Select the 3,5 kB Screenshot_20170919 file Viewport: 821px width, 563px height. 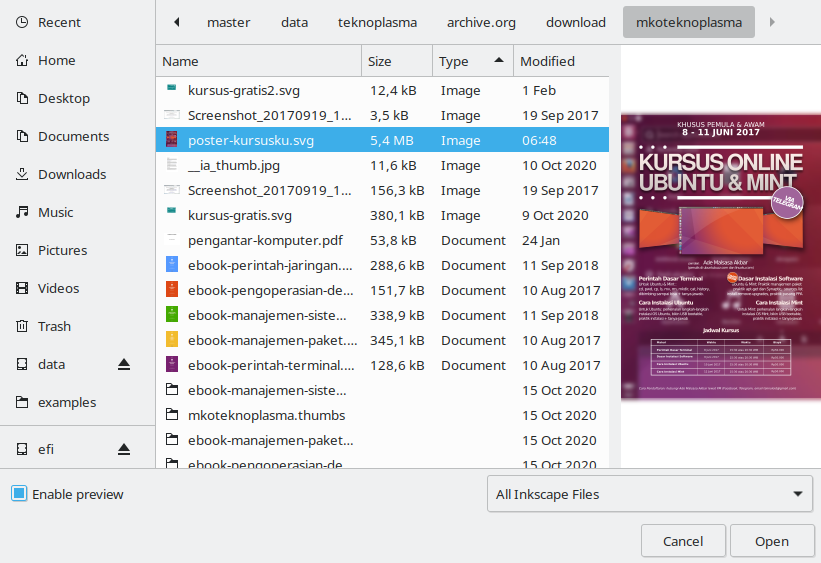[382, 115]
